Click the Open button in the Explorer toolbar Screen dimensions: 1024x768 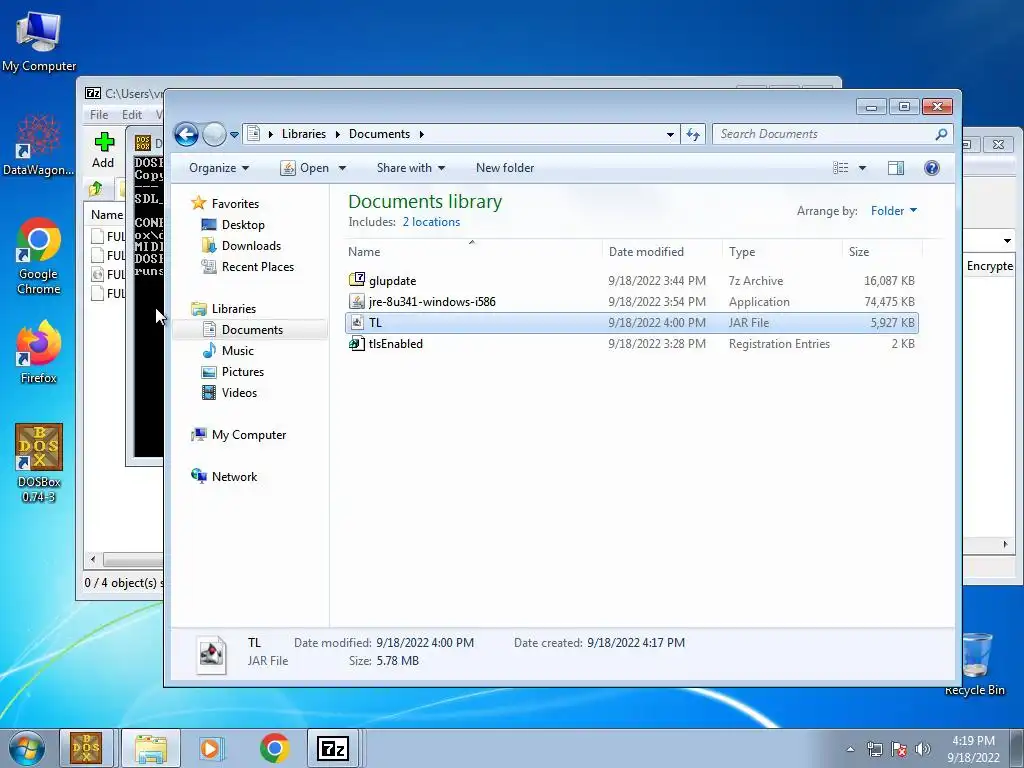(x=305, y=168)
